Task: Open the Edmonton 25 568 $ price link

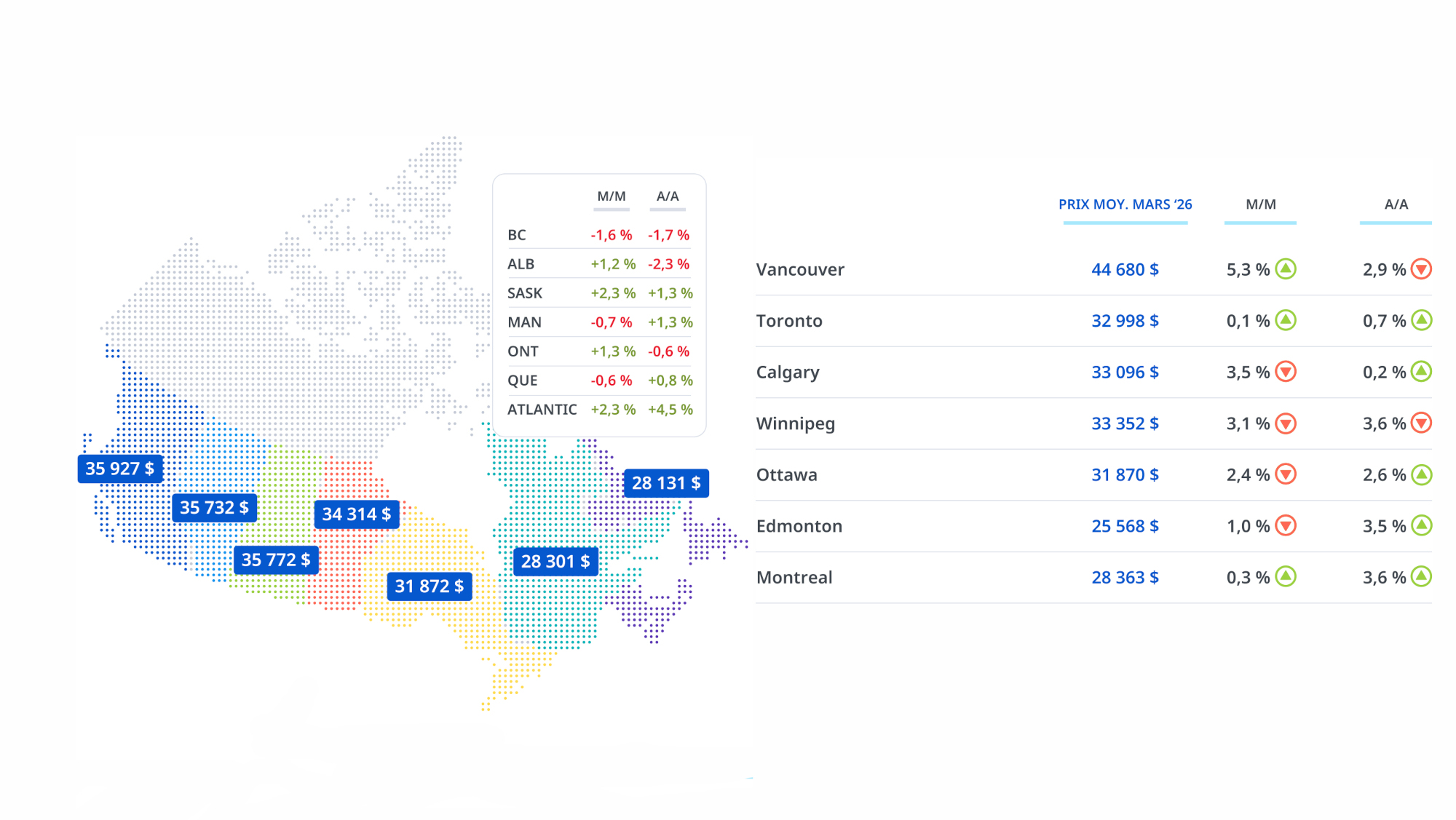Action: pyautogui.click(x=1125, y=526)
